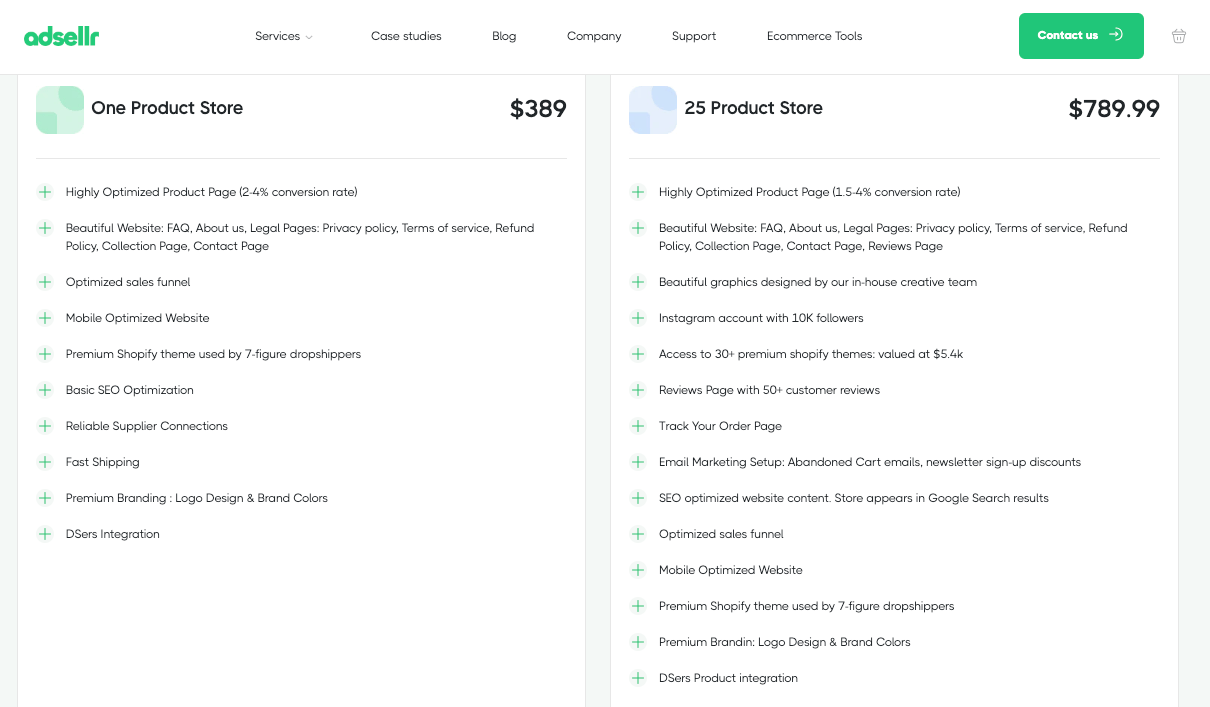
Task: Click plus icon beside DSers Integration
Action: coord(45,534)
